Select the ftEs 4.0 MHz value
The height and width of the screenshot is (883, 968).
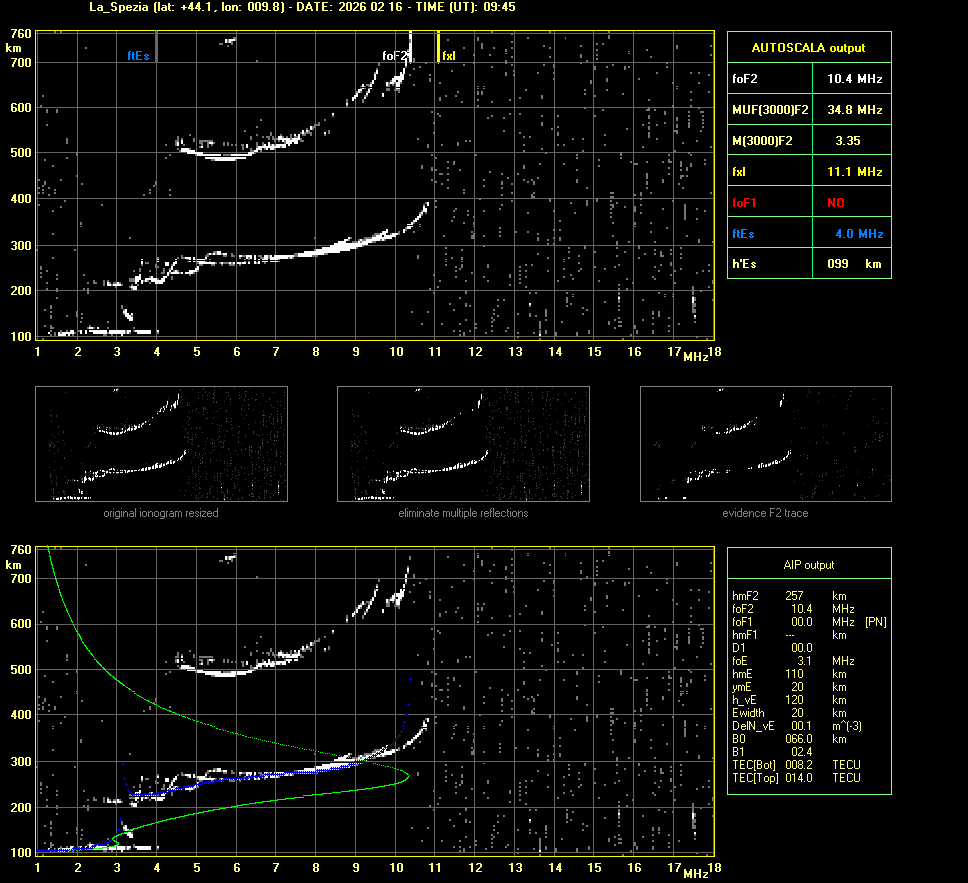pyautogui.click(x=858, y=233)
